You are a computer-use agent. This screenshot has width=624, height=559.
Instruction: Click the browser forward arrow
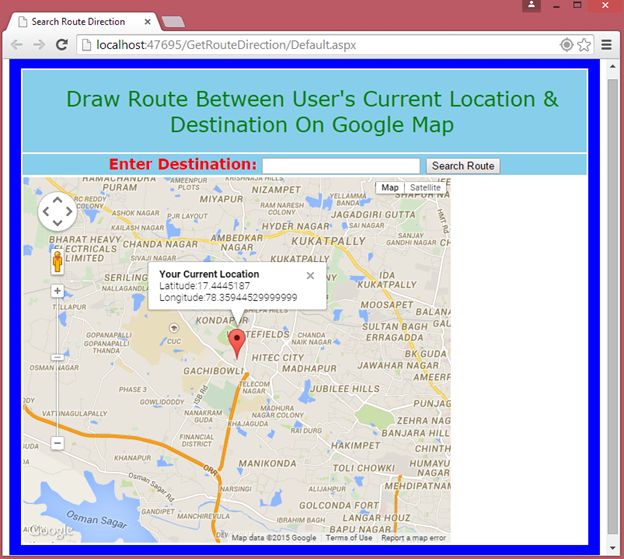[x=39, y=45]
